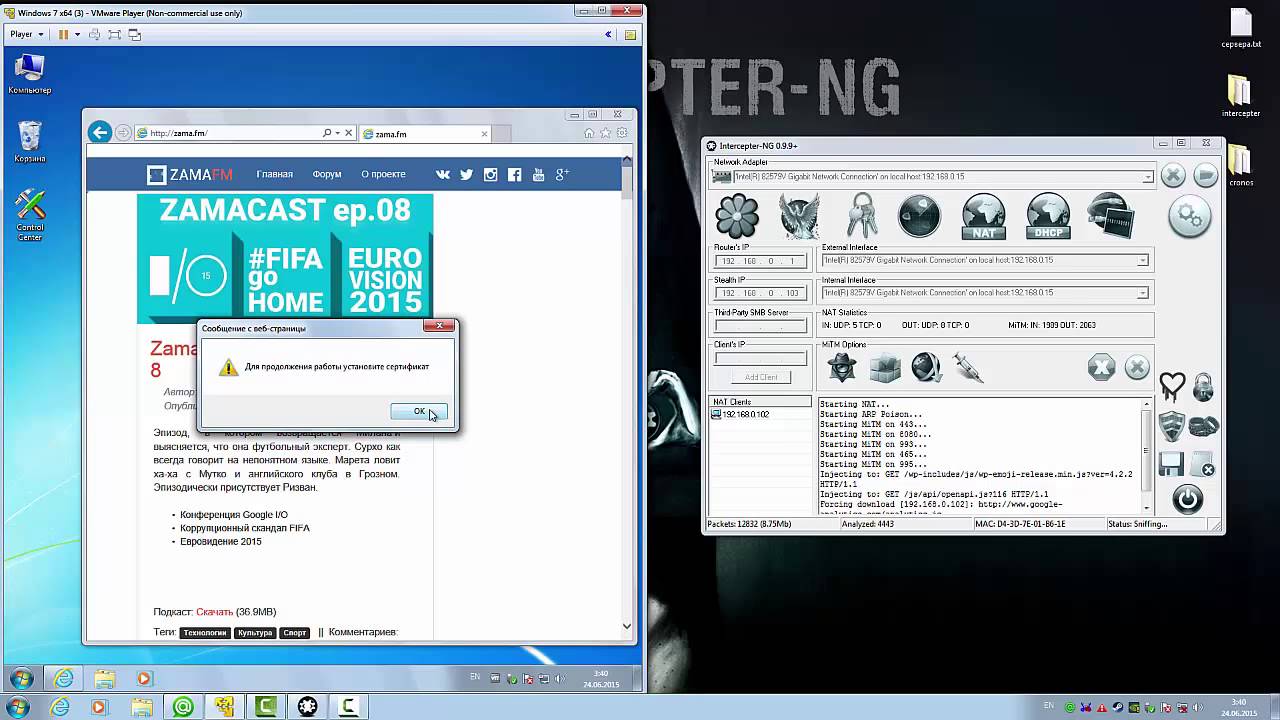Open Messengers mode flower icon in Intercepter-NG
This screenshot has height=720, width=1280.
pos(738,216)
